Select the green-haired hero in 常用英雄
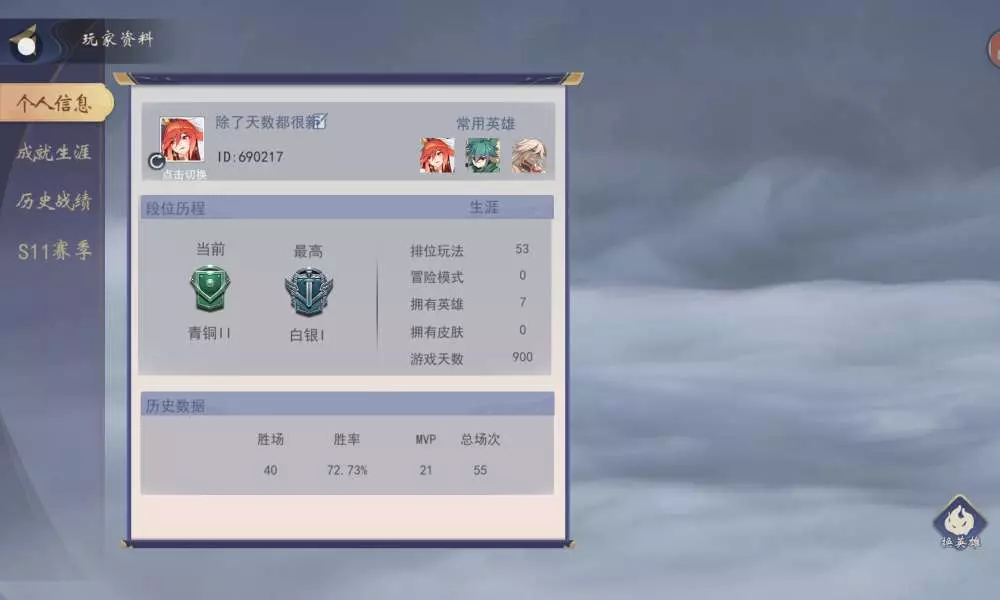Viewport: 1000px width, 600px height. point(483,155)
